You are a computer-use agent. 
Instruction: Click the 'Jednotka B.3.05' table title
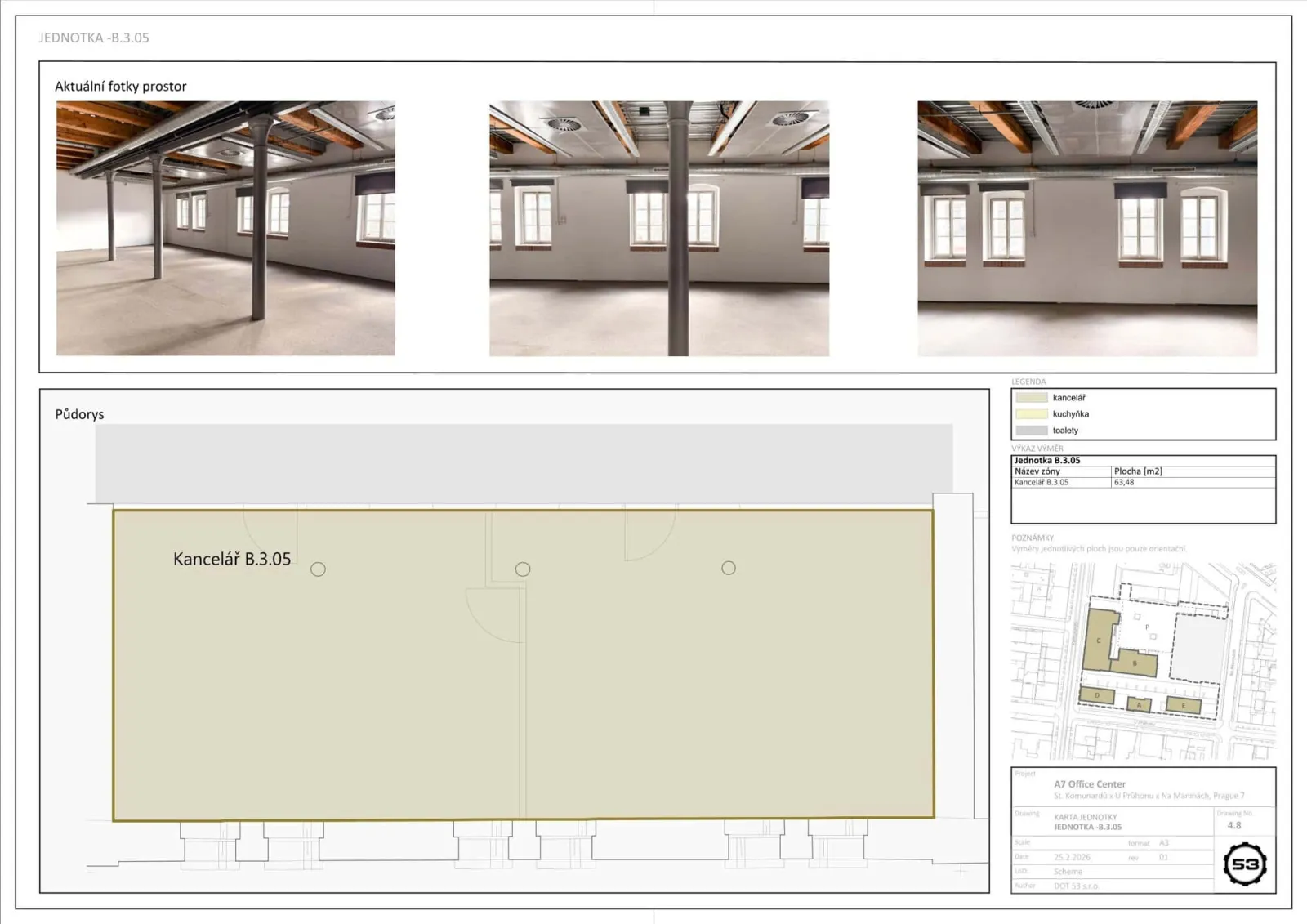[x=1047, y=461]
